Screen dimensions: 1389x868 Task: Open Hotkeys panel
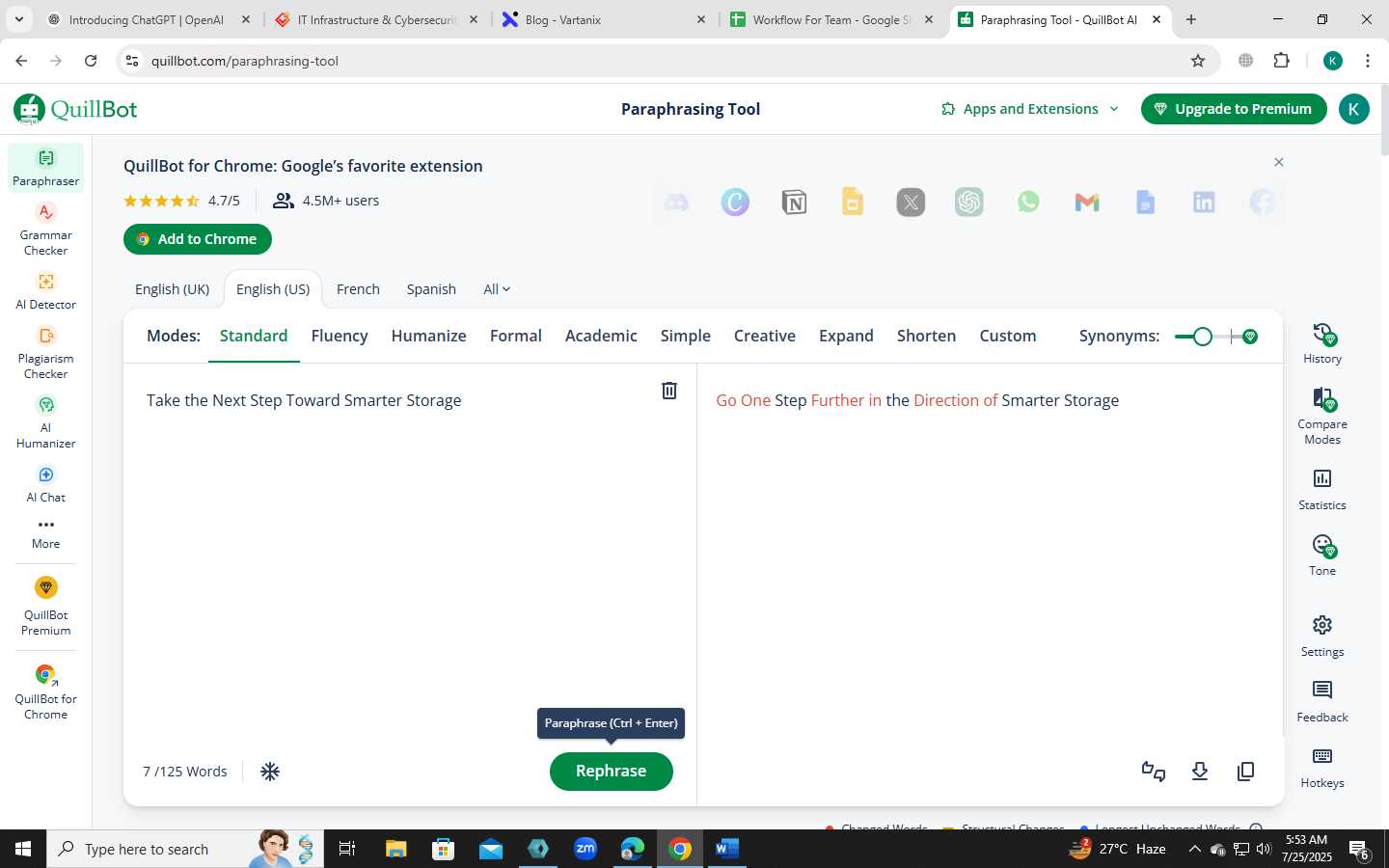[1322, 767]
